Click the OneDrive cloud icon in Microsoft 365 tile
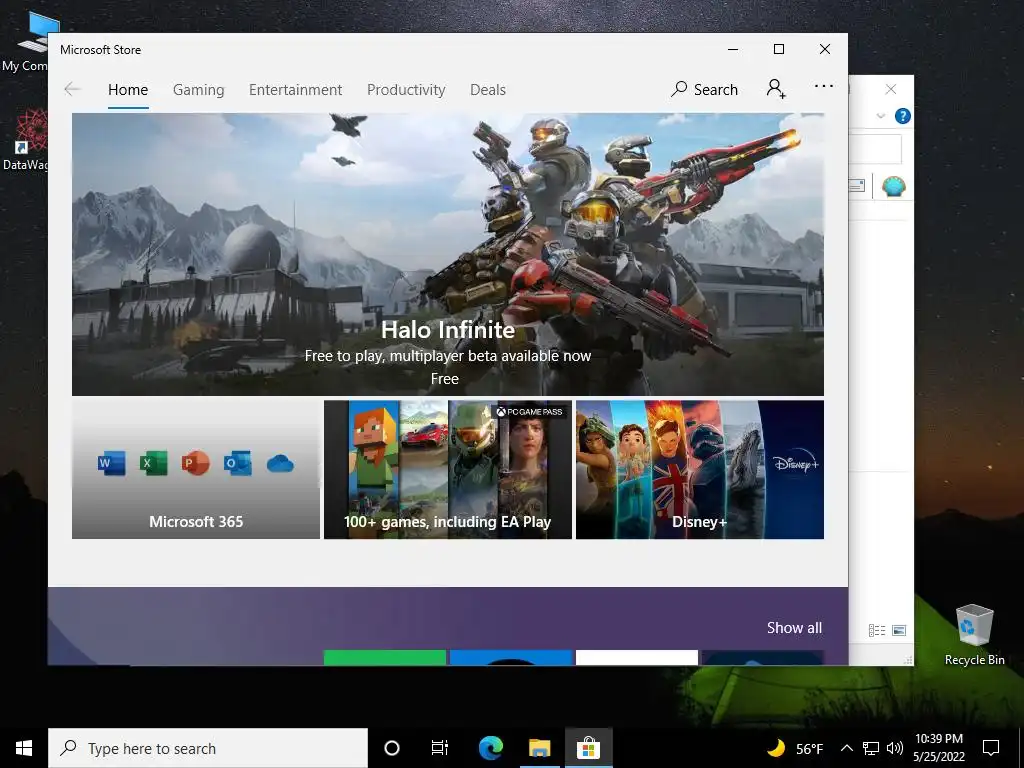This screenshot has height=768, width=1024. [x=280, y=464]
